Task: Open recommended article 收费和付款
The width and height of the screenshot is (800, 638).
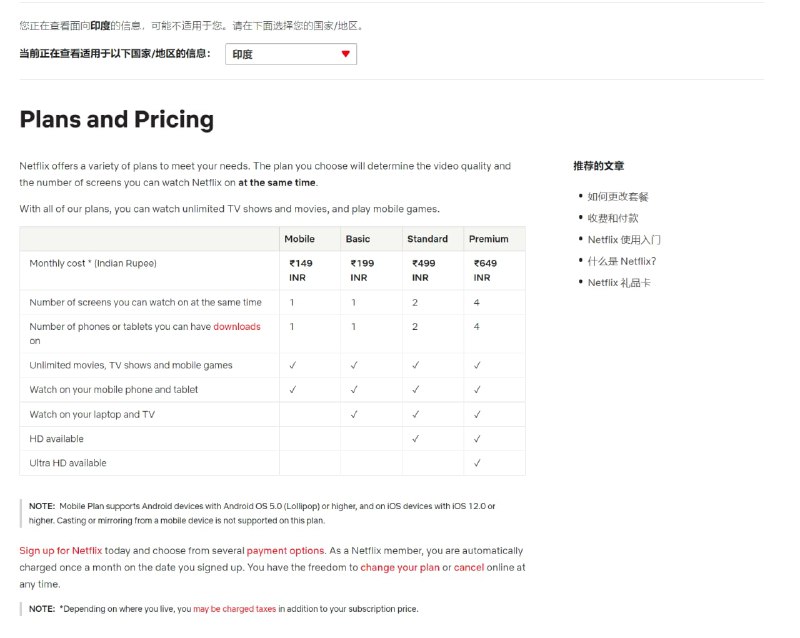Action: point(613,218)
